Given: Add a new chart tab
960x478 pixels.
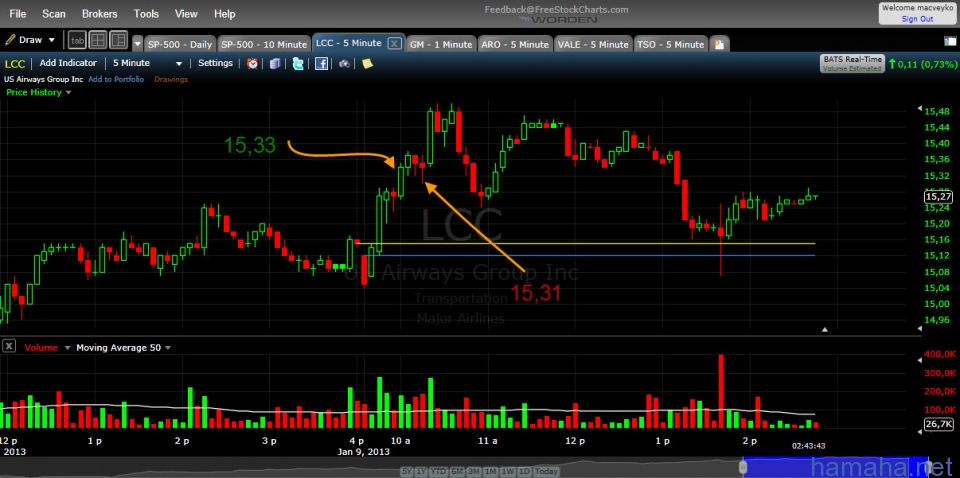Looking at the screenshot, I should coord(719,44).
